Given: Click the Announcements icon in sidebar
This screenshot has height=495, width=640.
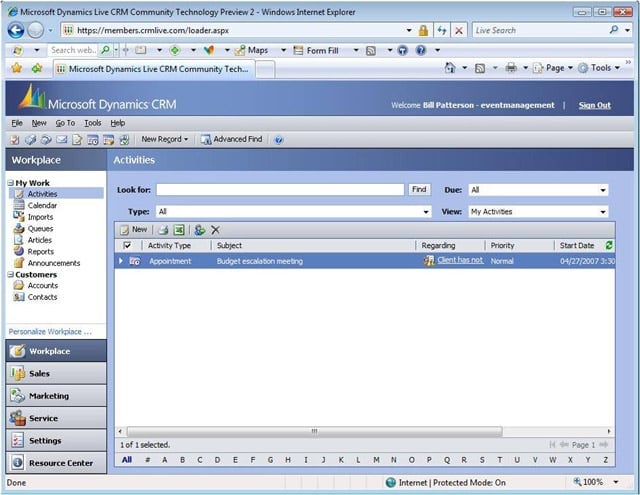Looking at the screenshot, I should [x=19, y=263].
